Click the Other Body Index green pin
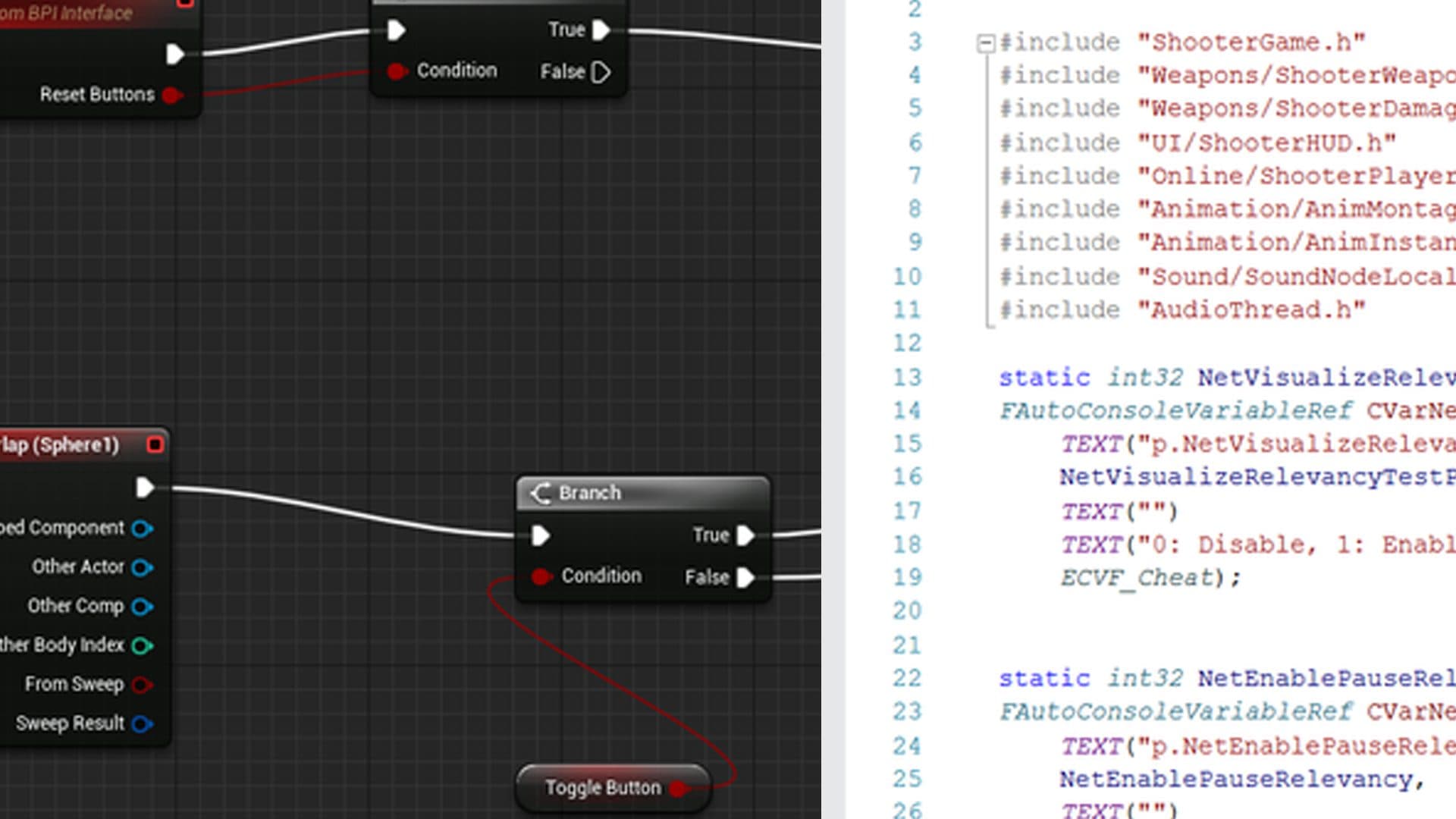Screen dimensions: 1456x819 pyautogui.click(x=142, y=646)
